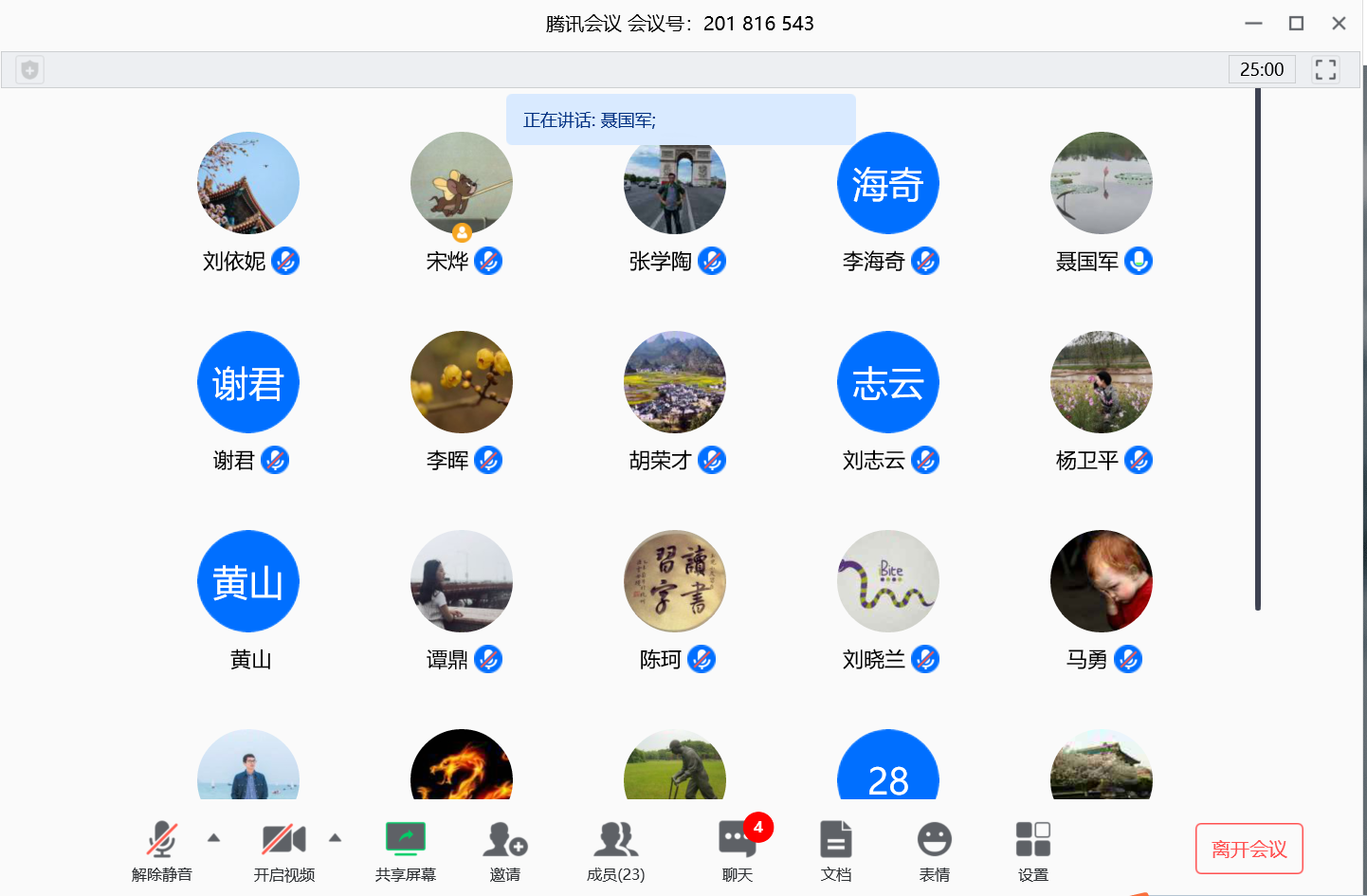This screenshot has height=896, width=1367.
Task: Click the vertical scrollbar on participant grid
Action: 1257,349
